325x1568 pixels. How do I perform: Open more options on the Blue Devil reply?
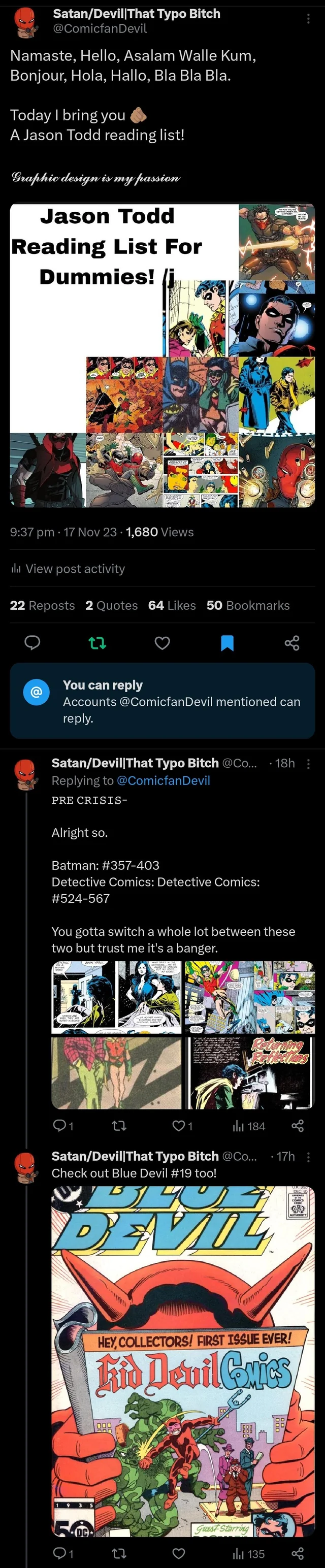point(309,1157)
